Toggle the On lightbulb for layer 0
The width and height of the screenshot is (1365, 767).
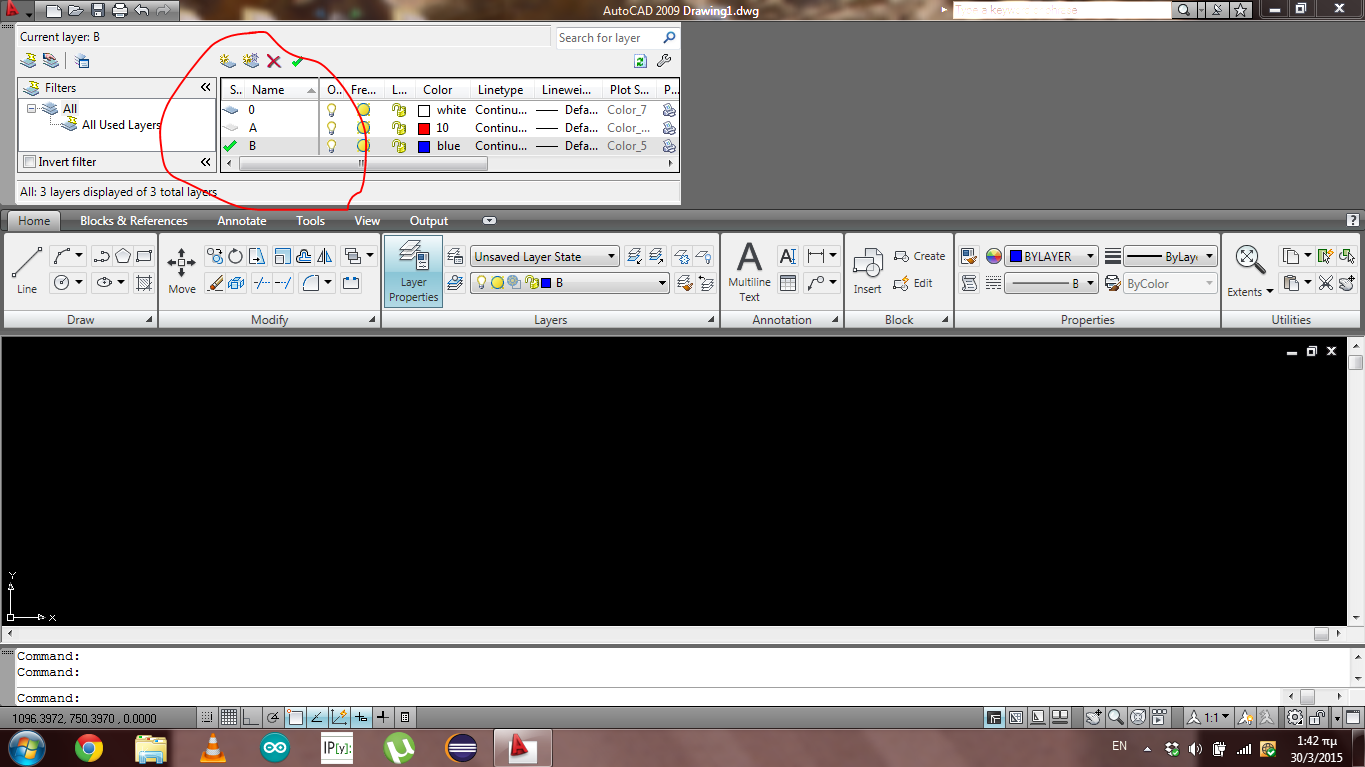click(332, 110)
